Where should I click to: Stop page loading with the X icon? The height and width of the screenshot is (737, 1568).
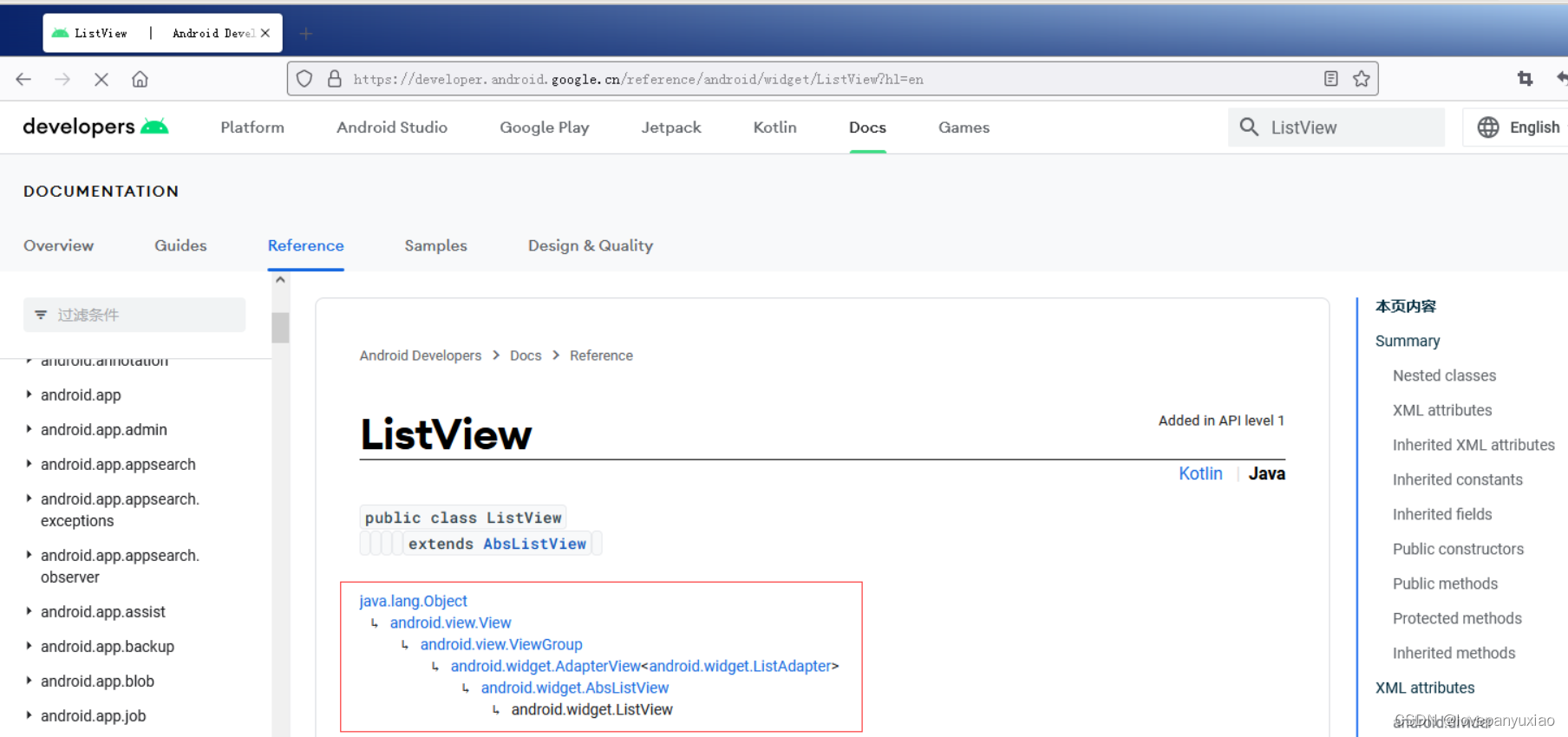[101, 79]
